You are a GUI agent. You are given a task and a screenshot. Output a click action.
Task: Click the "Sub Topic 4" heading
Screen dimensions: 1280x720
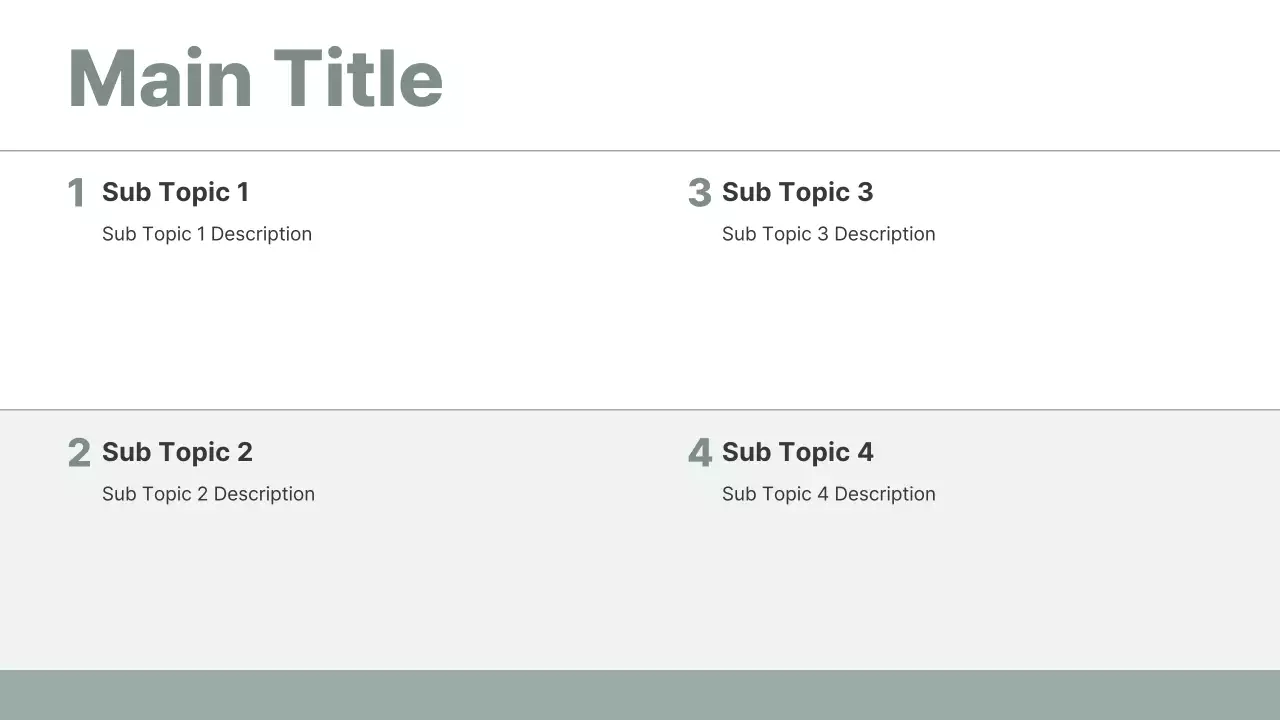pos(797,452)
